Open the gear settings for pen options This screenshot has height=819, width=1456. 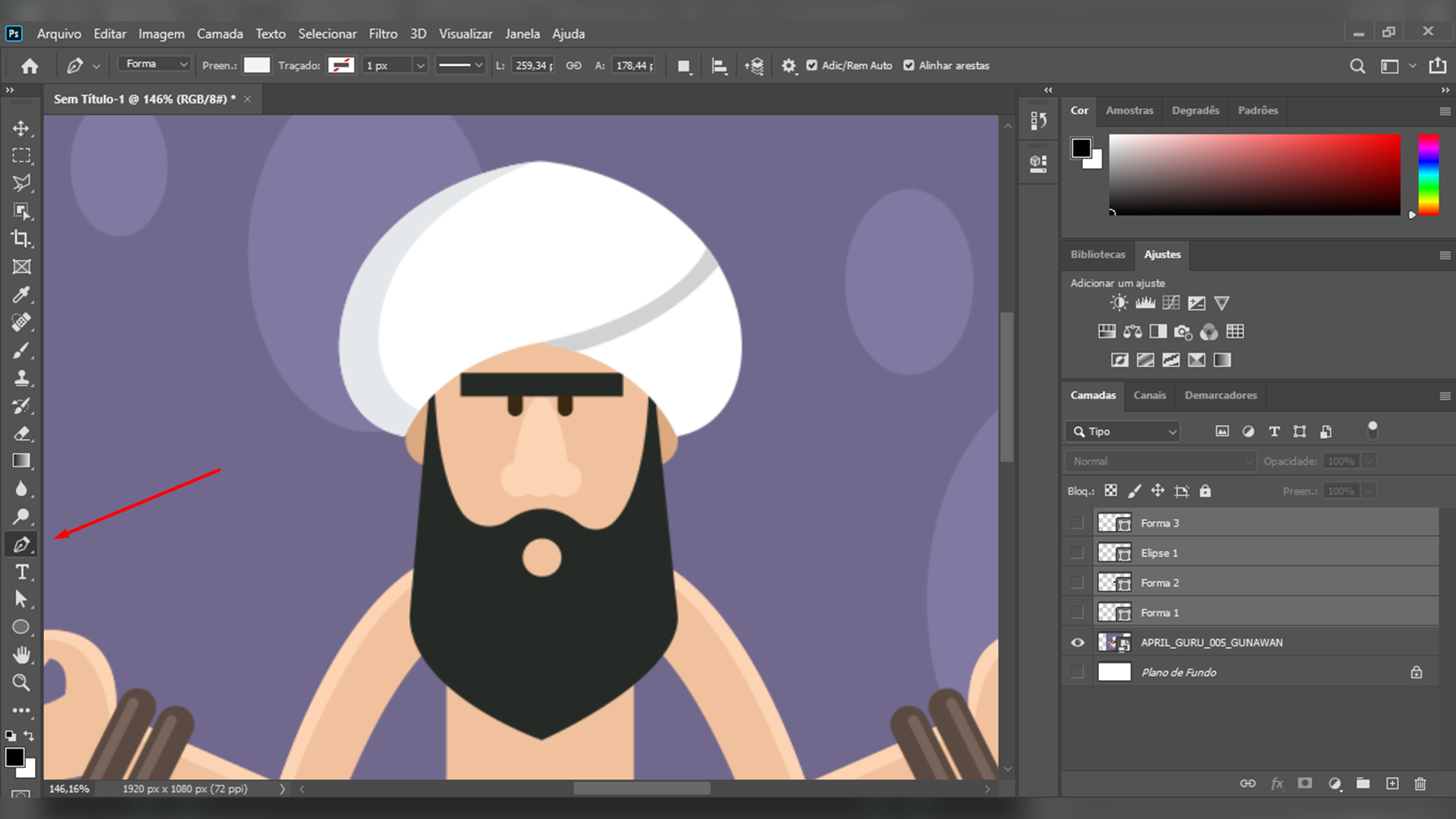pyautogui.click(x=789, y=66)
